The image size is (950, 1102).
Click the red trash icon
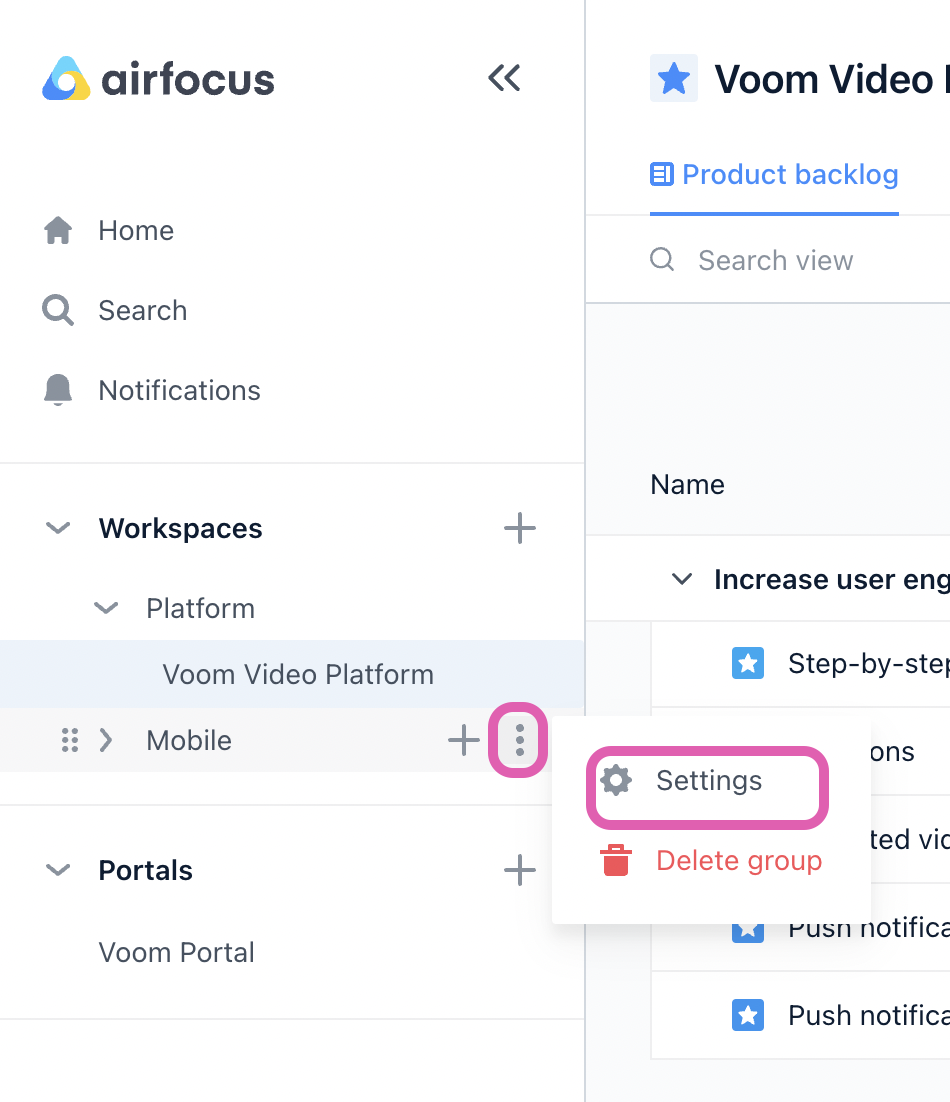(x=616, y=860)
